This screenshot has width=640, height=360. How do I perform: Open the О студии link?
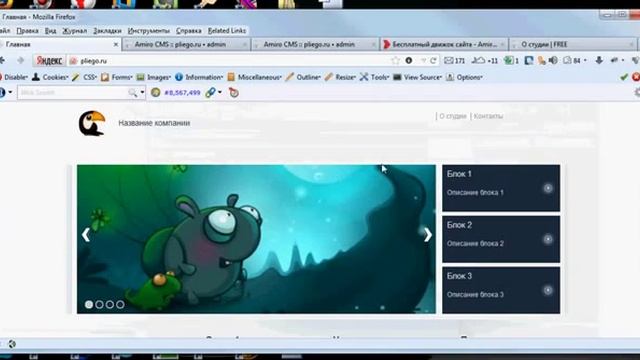click(453, 116)
